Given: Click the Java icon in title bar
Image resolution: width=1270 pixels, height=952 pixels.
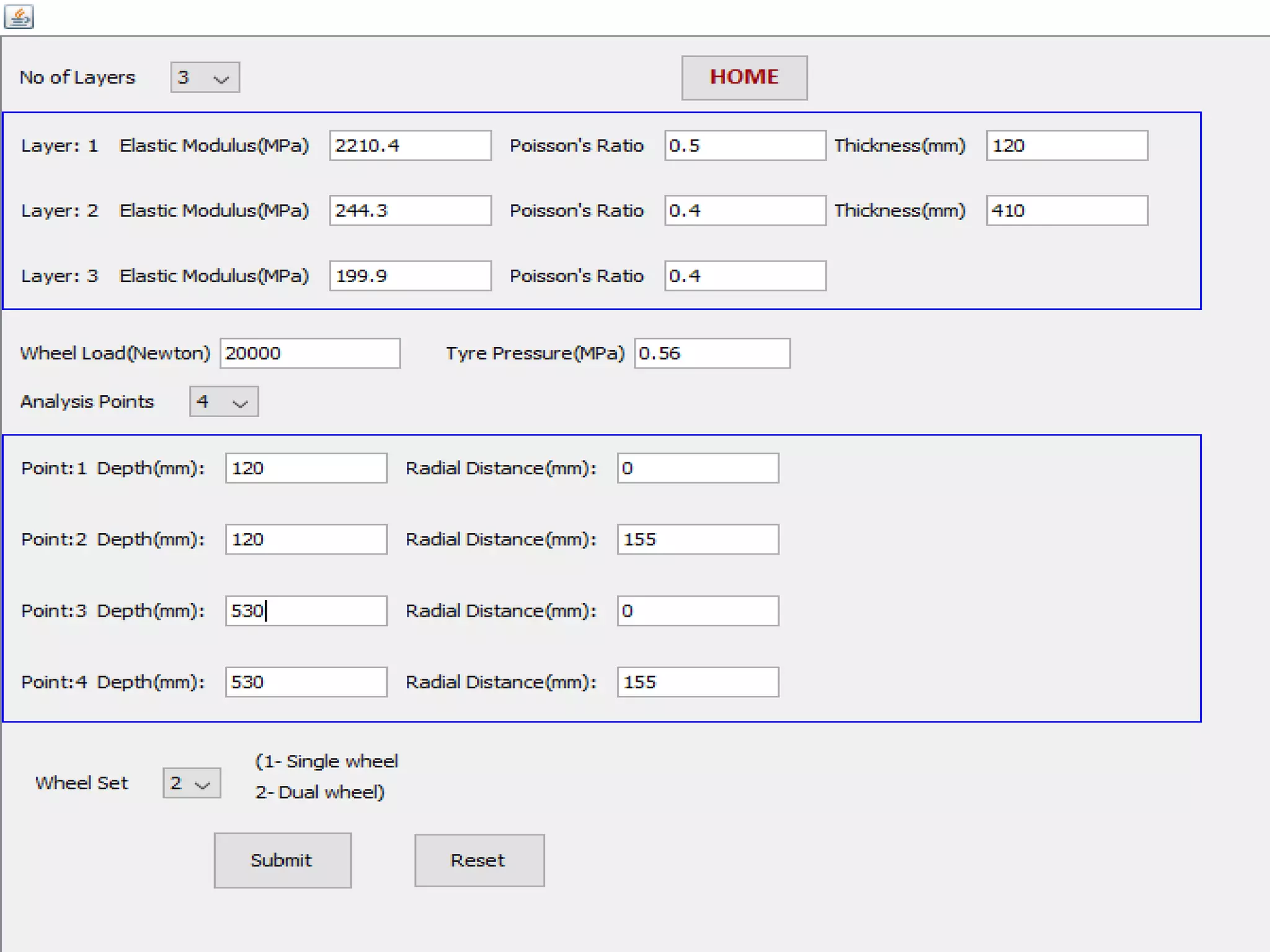Looking at the screenshot, I should tap(19, 17).
